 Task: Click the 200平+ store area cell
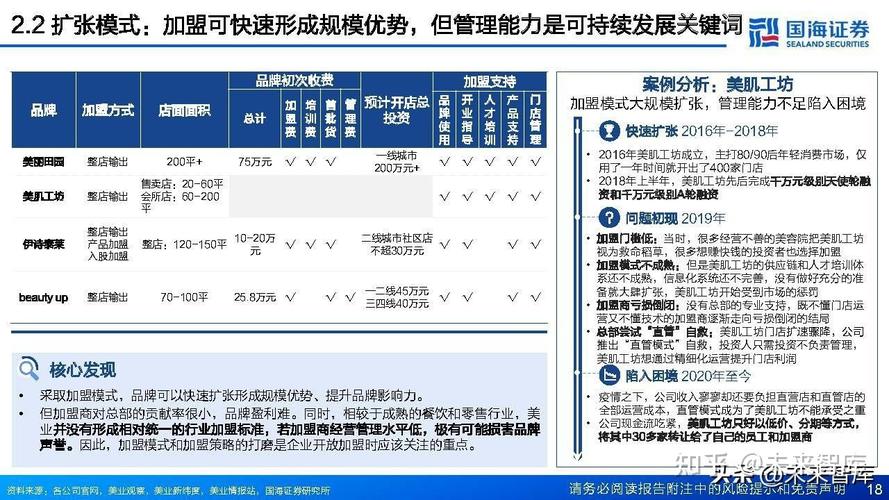point(184,162)
